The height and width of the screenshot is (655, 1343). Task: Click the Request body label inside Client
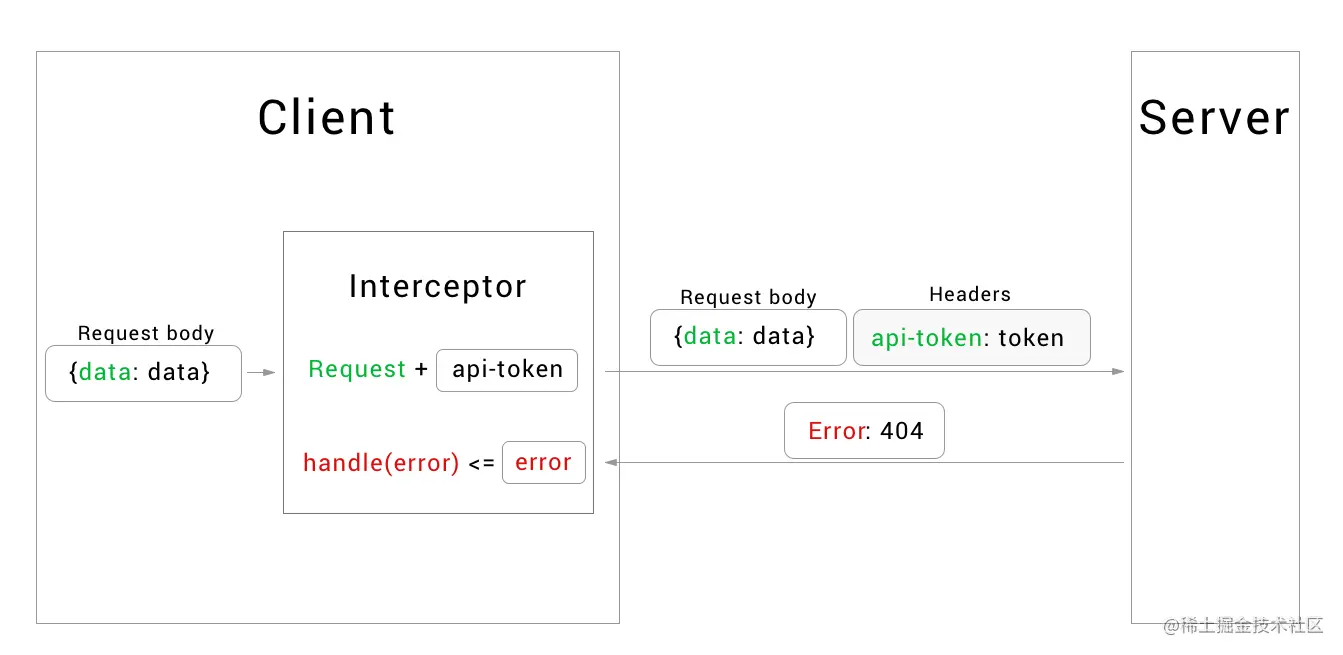[145, 333]
